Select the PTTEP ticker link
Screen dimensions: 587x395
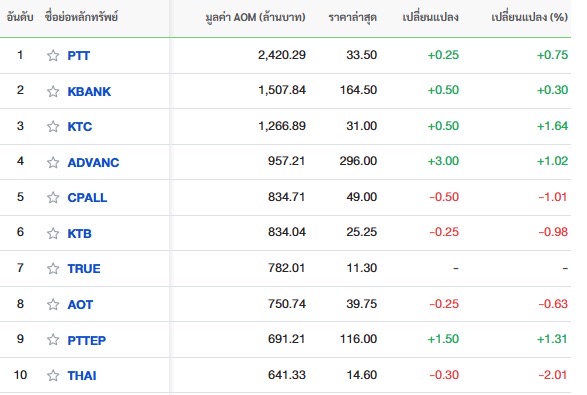point(86,340)
